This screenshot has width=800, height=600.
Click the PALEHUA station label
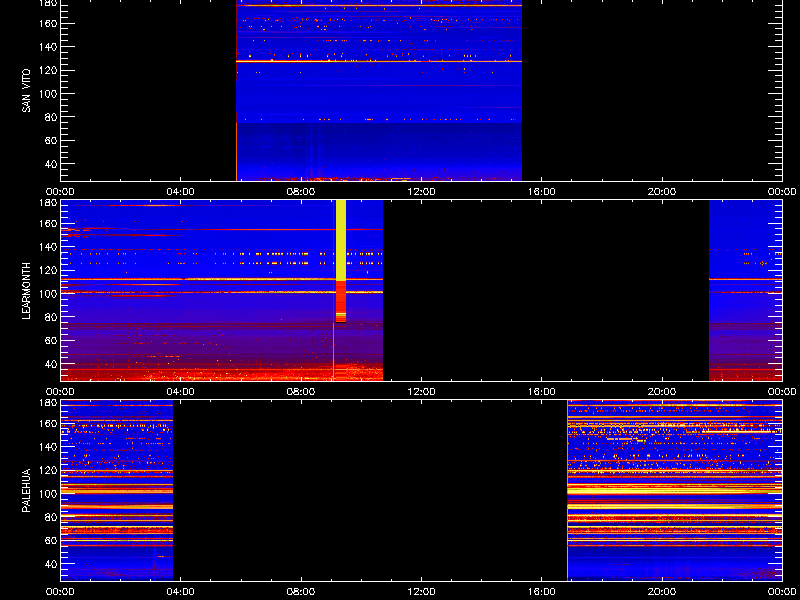[x=26, y=490]
